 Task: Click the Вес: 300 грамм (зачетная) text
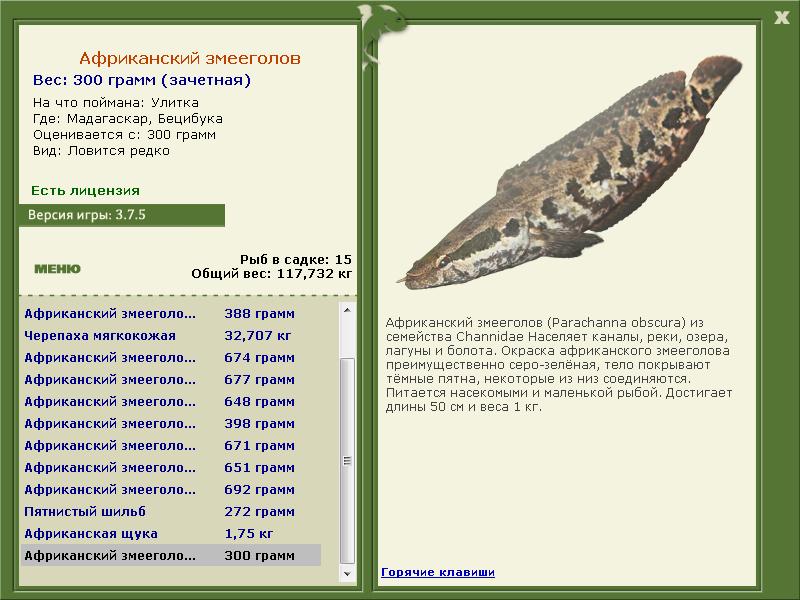[142, 80]
